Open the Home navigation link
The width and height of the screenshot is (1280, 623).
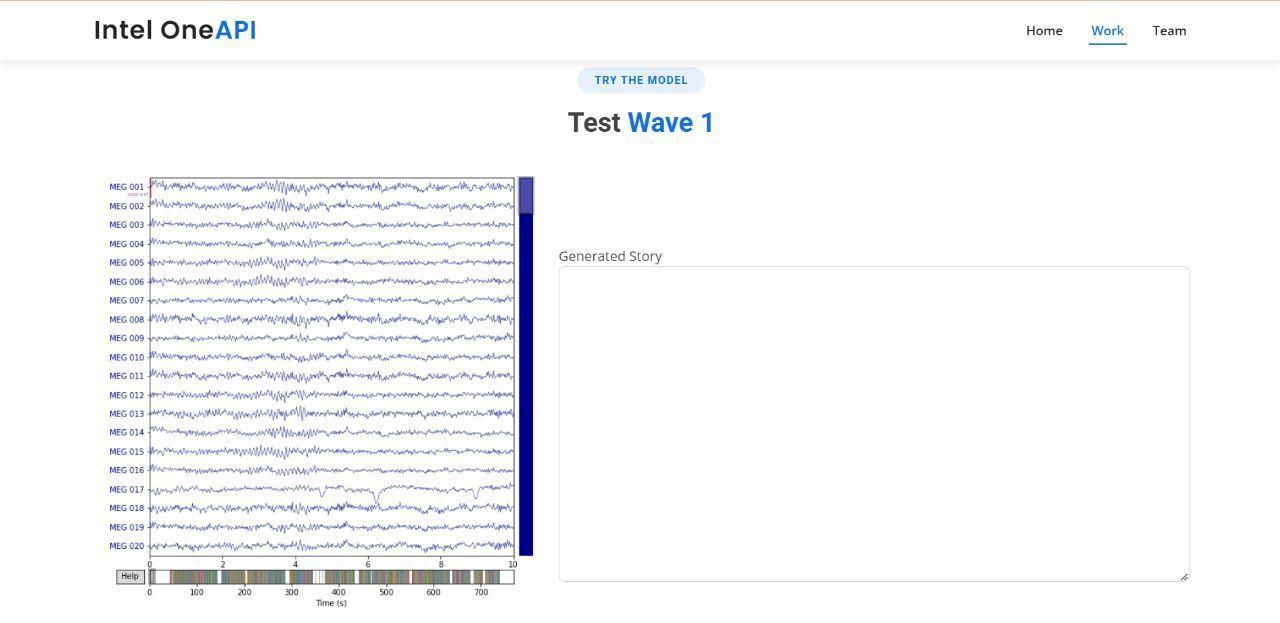[1044, 31]
